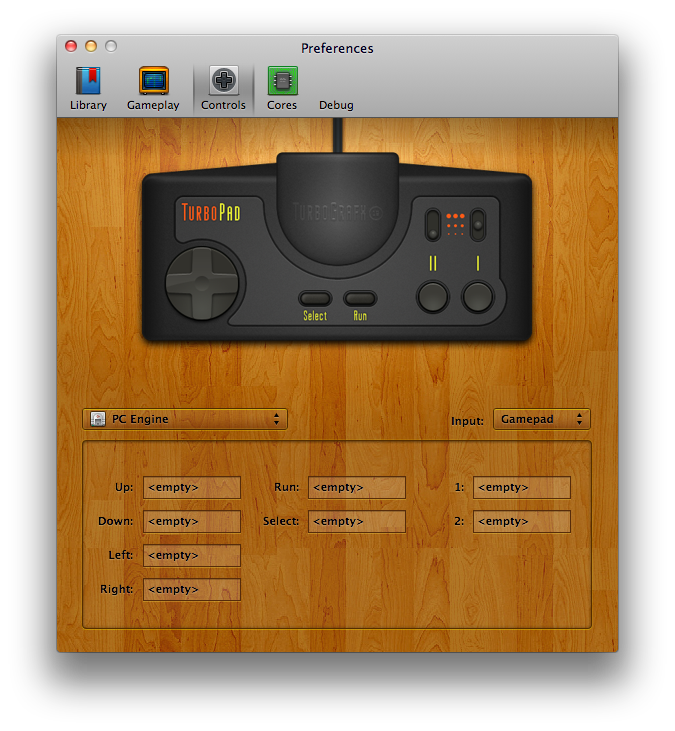Click the Left key binding field

point(192,555)
